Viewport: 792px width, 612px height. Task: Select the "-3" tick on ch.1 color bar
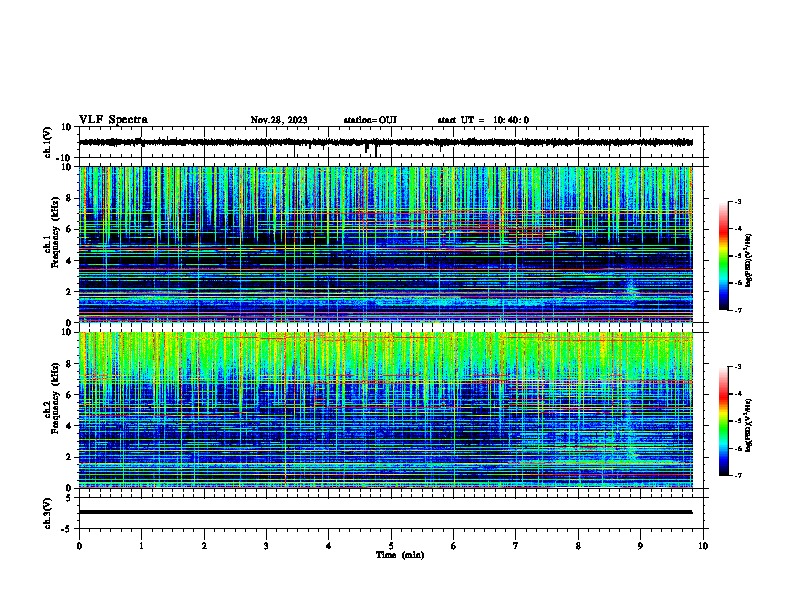pos(737,201)
